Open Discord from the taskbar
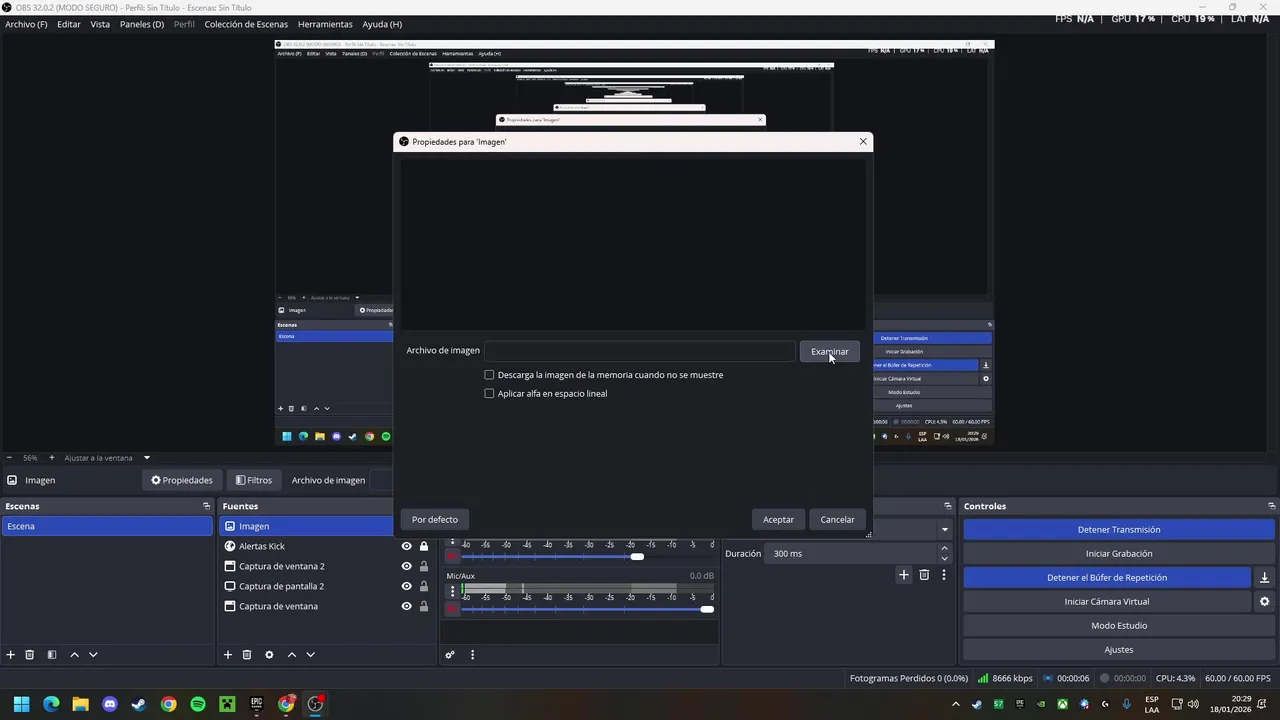The width and height of the screenshot is (1280, 720). (x=110, y=704)
